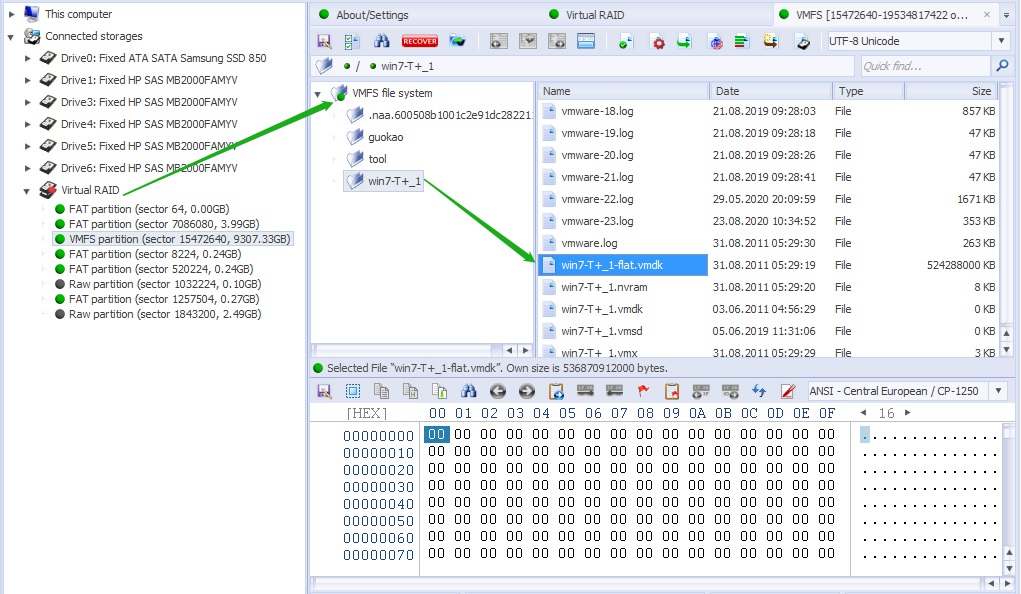The height and width of the screenshot is (594, 1021).
Task: Click the red flag bookmark icon in the hex toolbar
Action: tap(643, 391)
